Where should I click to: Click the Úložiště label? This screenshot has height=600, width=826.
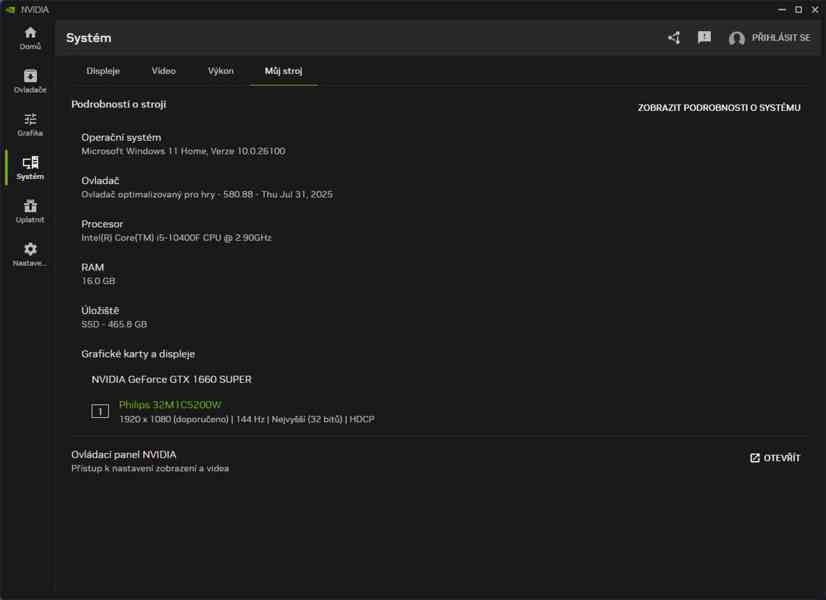click(x=100, y=310)
